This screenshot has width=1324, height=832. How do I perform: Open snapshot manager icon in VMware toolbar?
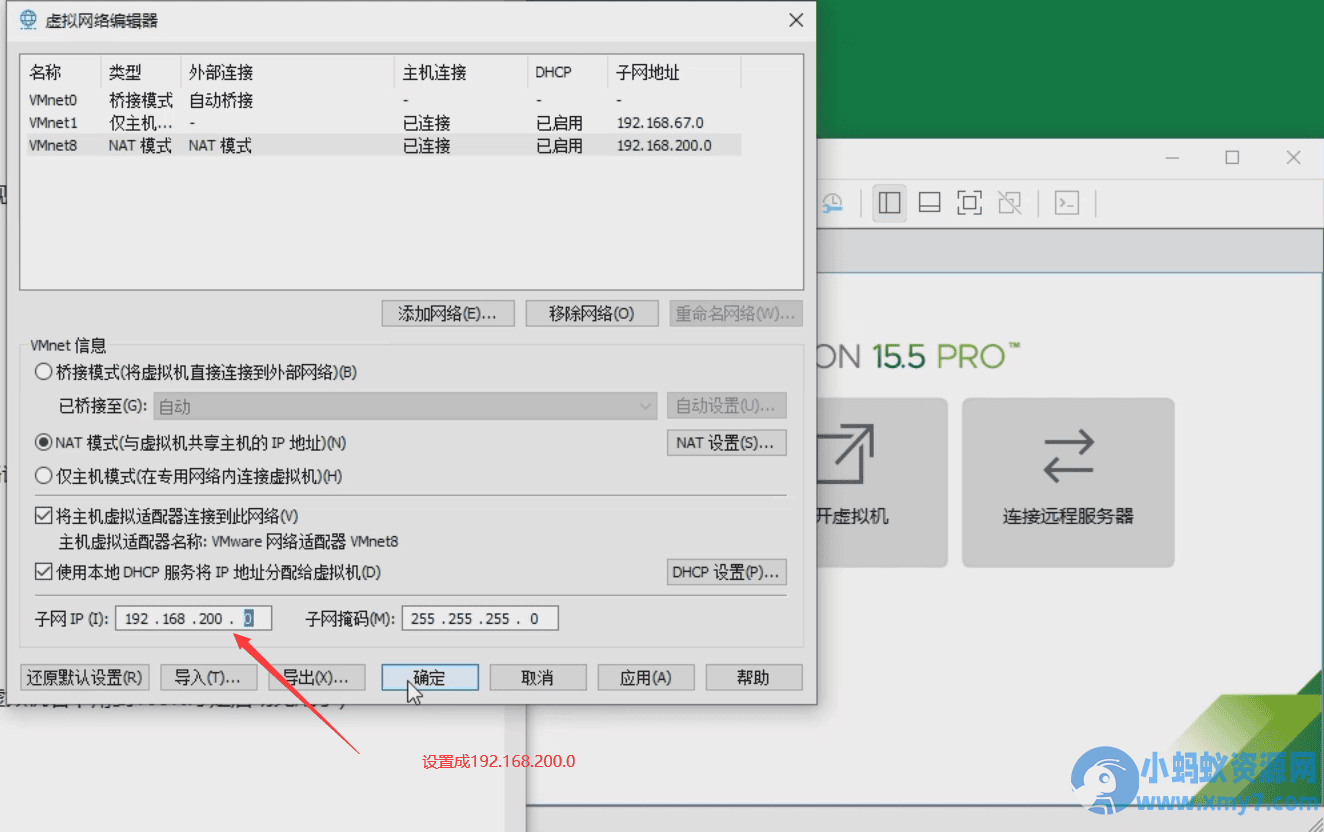[x=831, y=203]
